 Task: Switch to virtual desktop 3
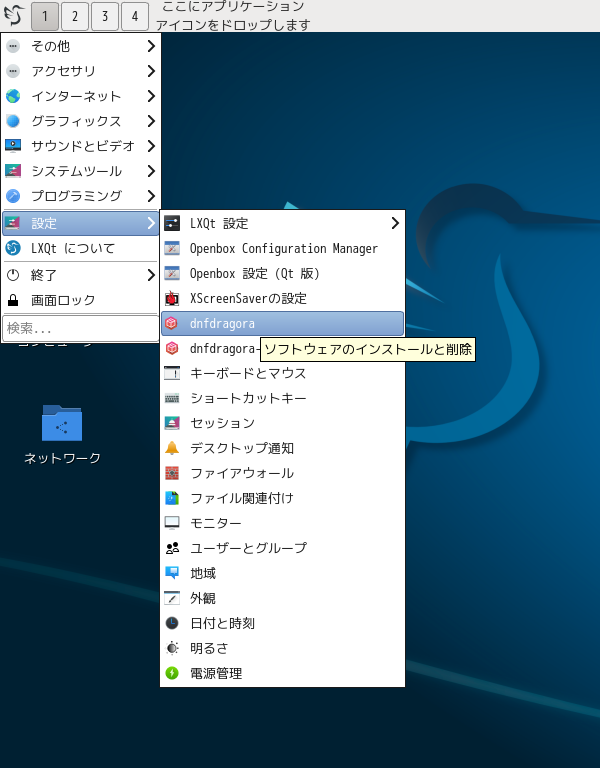[104, 16]
